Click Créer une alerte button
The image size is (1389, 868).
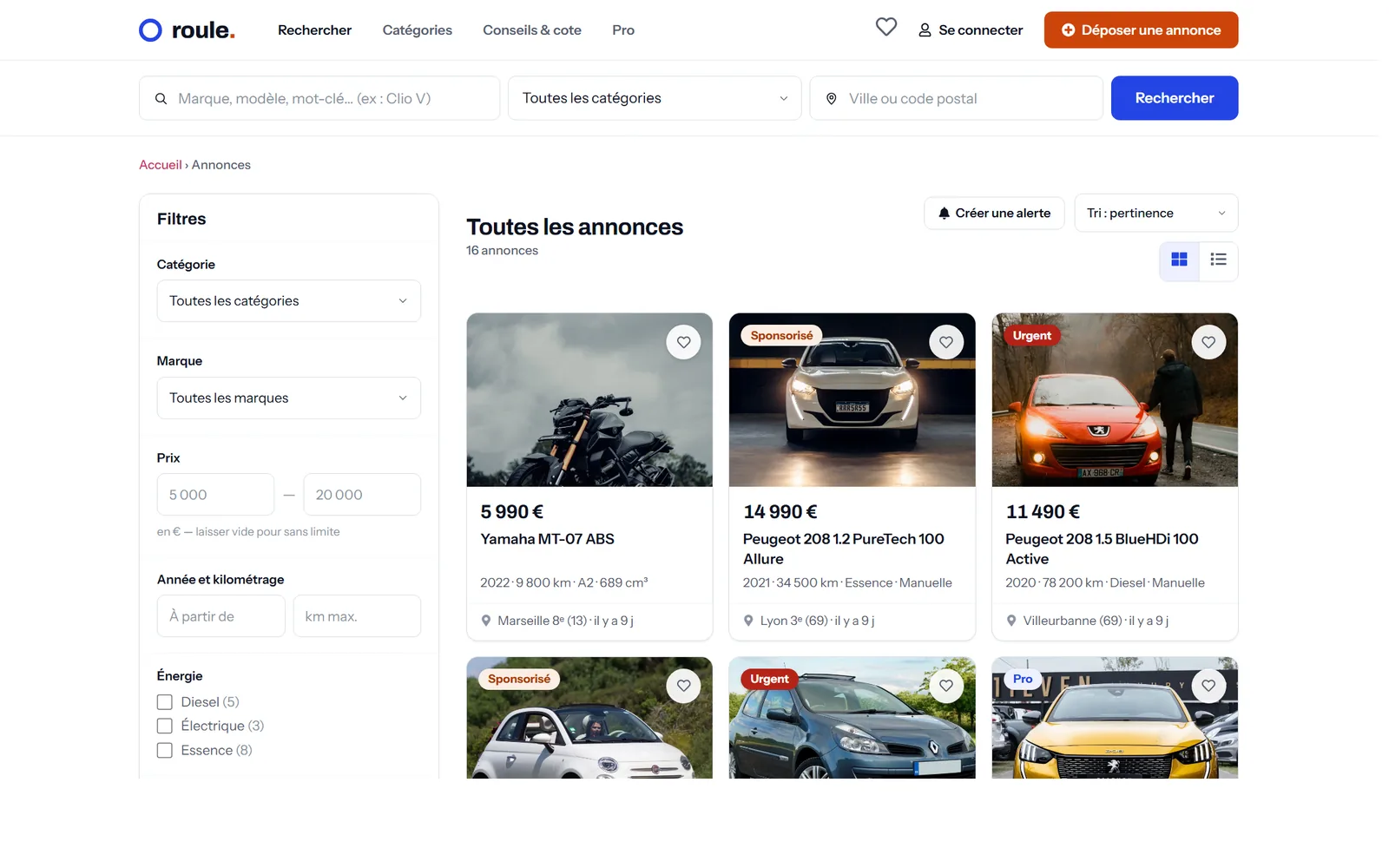point(994,214)
